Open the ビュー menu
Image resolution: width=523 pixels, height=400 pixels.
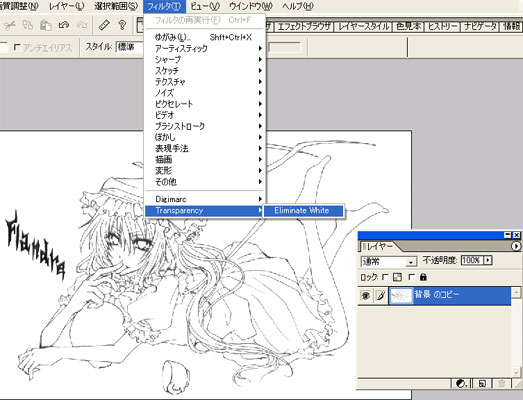click(x=205, y=6)
